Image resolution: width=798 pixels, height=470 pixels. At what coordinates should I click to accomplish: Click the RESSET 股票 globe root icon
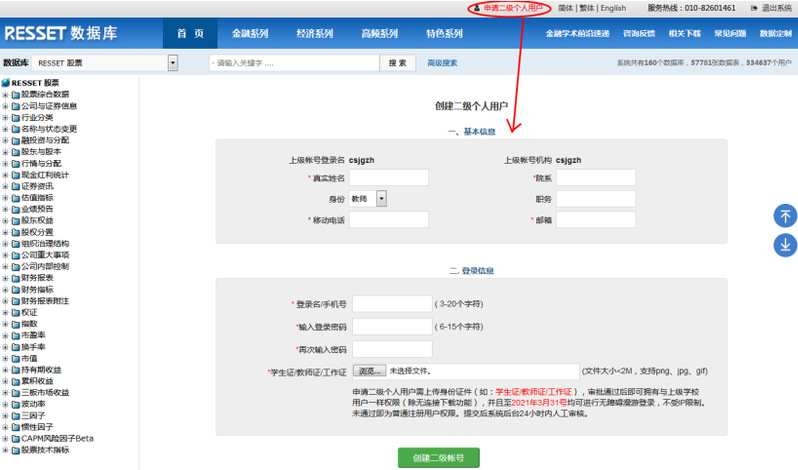tap(6, 82)
